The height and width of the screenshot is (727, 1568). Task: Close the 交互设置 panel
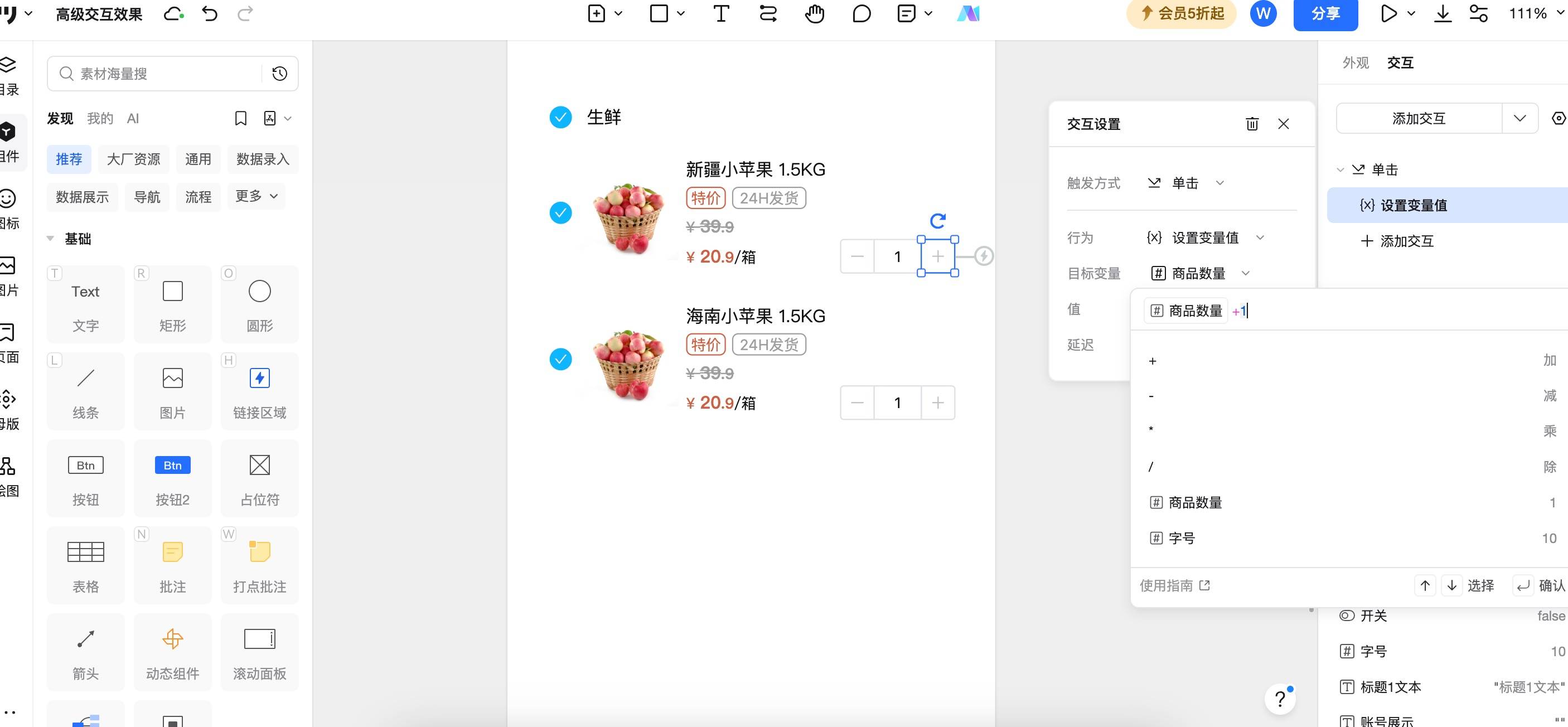click(x=1284, y=124)
